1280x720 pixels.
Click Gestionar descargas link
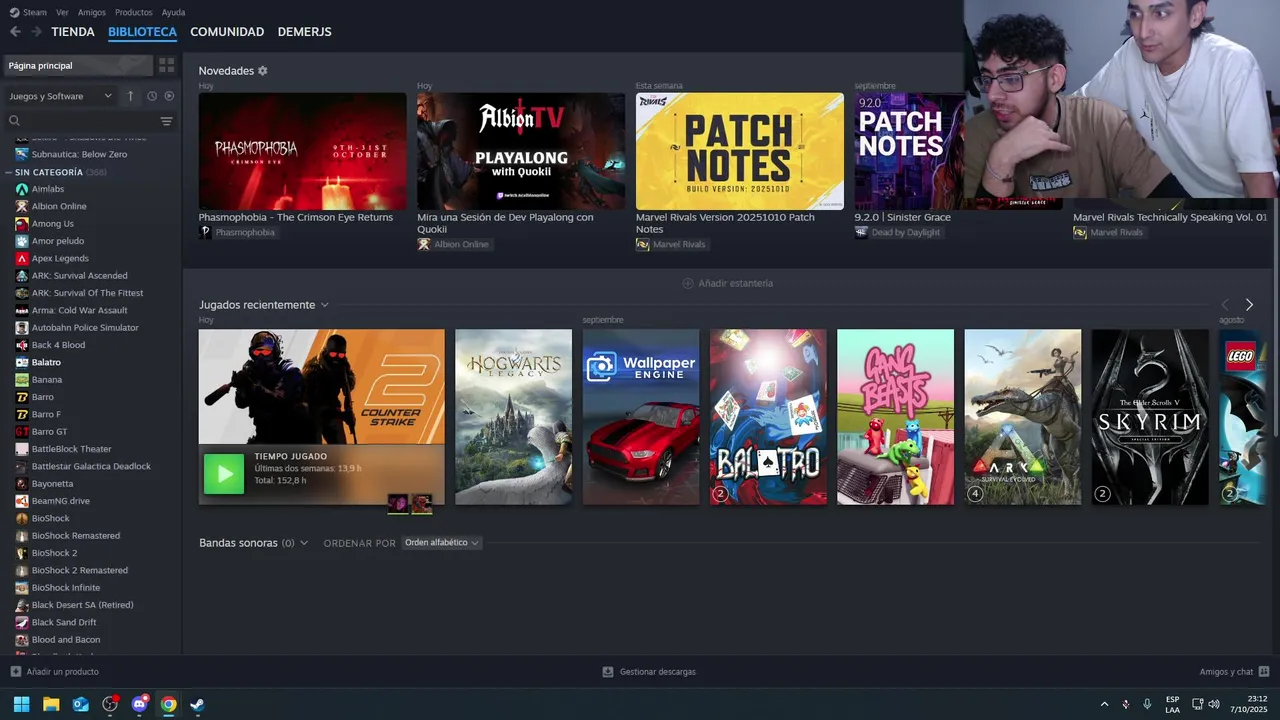tap(657, 672)
